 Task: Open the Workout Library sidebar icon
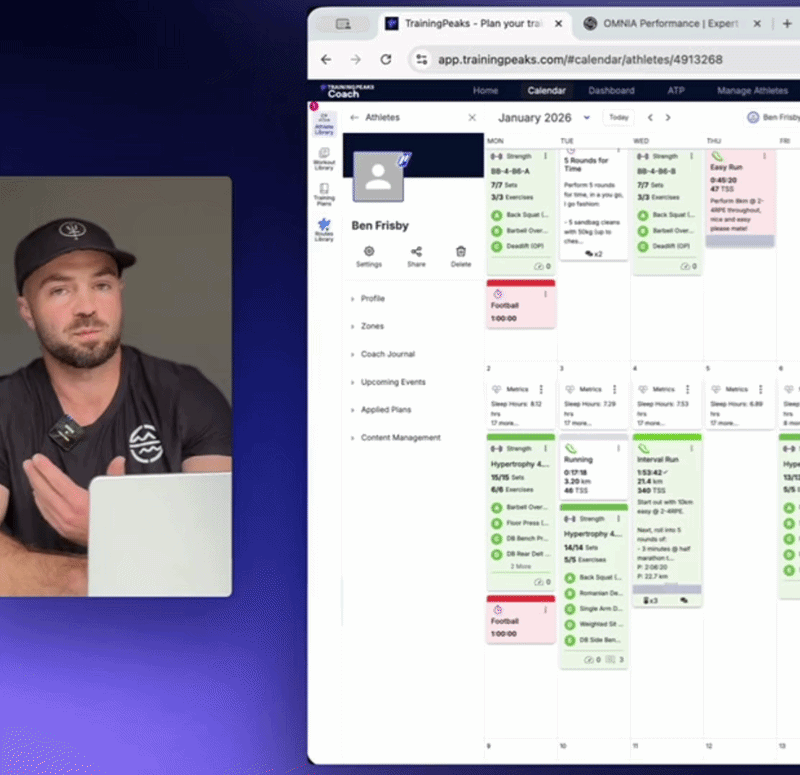[x=324, y=159]
